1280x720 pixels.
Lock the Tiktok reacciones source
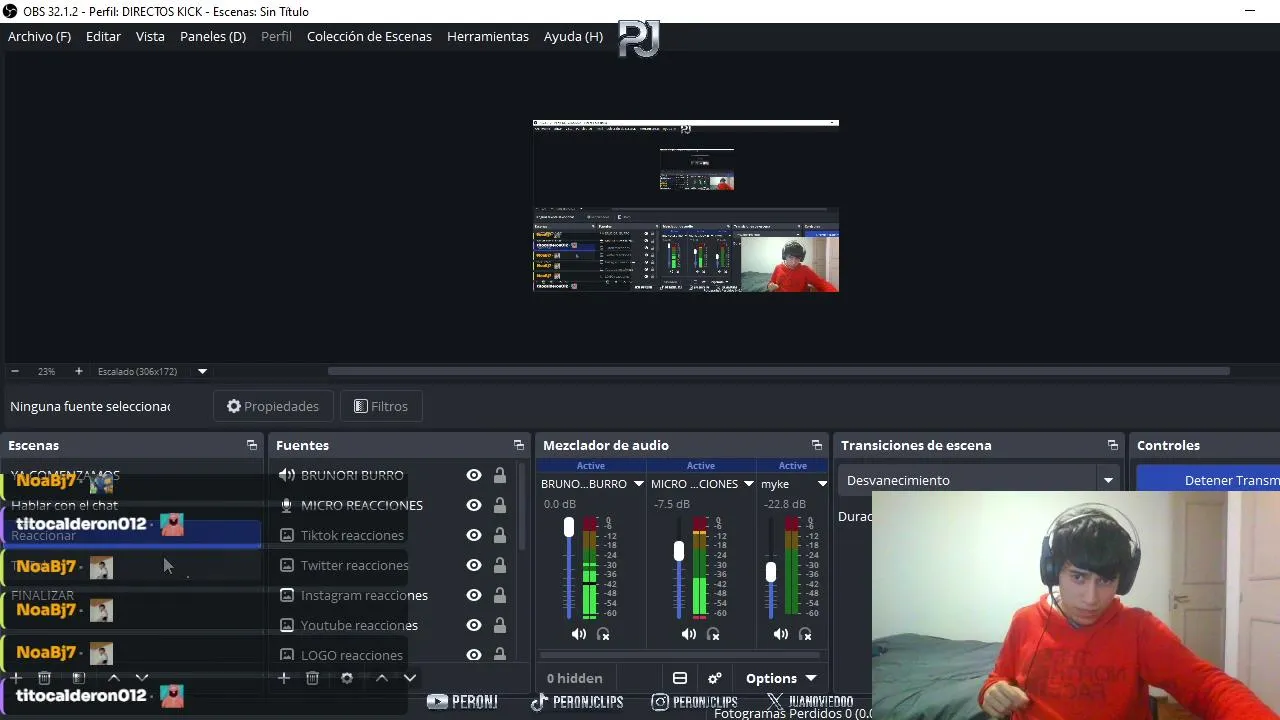pyautogui.click(x=500, y=535)
